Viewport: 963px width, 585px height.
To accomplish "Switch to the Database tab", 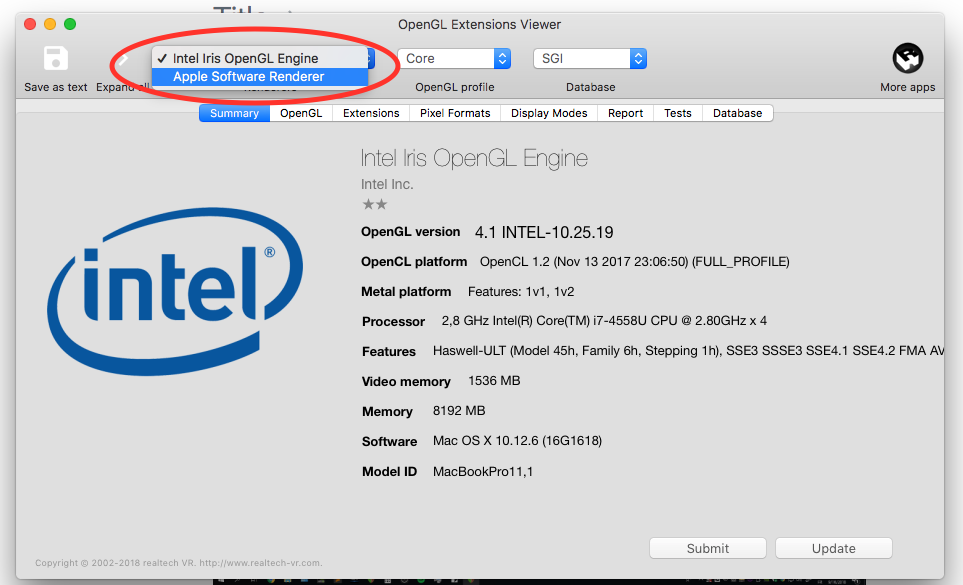I will pos(738,113).
